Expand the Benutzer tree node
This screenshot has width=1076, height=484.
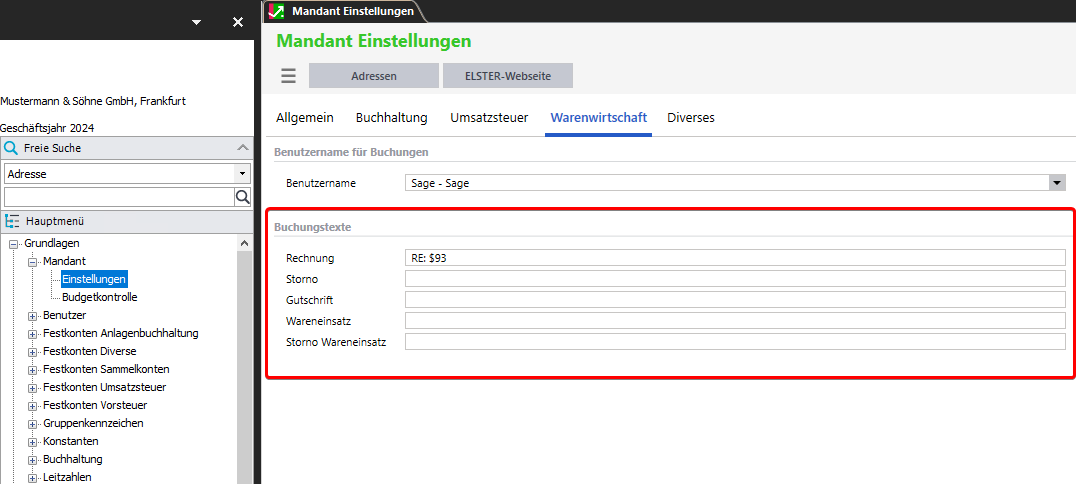(32, 316)
